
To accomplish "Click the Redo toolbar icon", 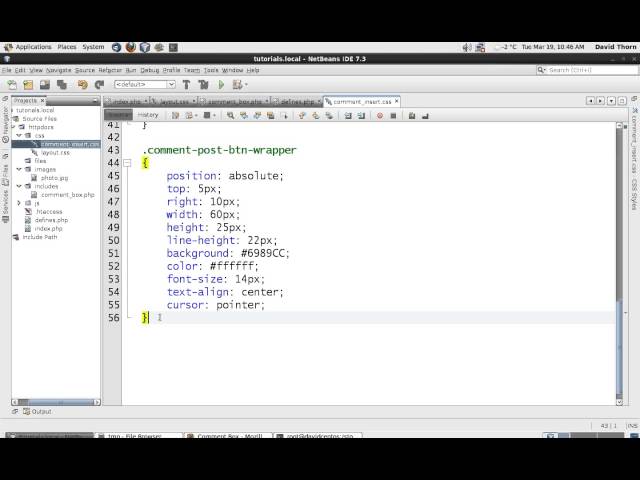I will tap(99, 84).
